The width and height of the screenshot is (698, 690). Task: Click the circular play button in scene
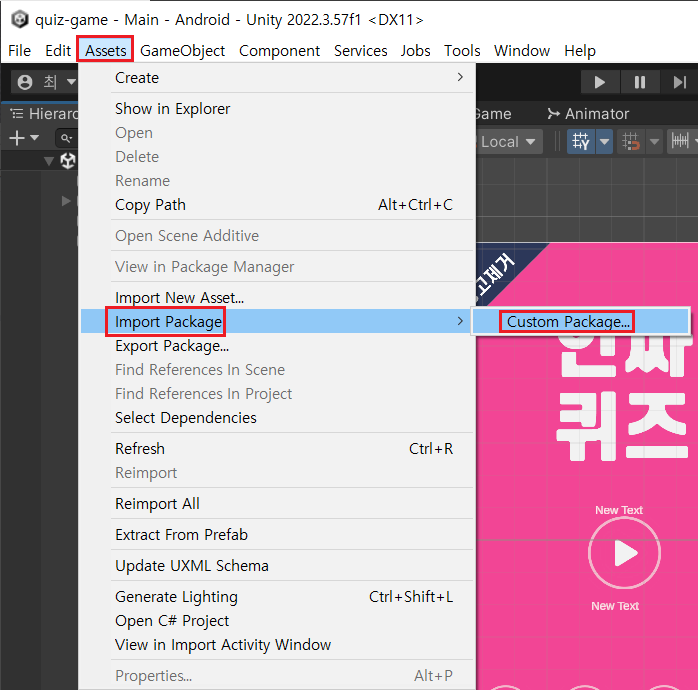point(624,553)
